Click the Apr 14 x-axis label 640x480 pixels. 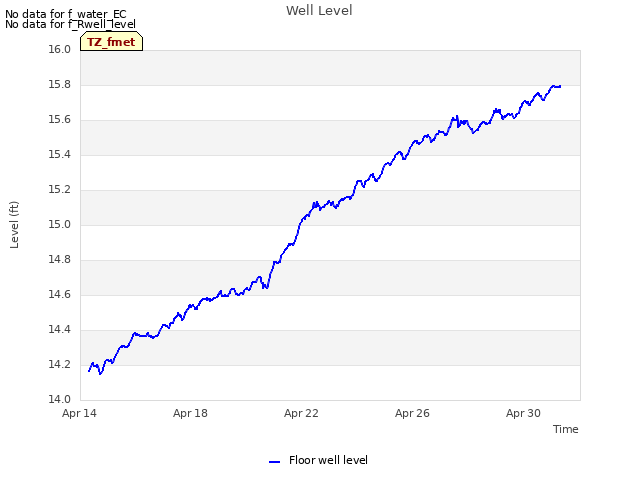(x=79, y=413)
